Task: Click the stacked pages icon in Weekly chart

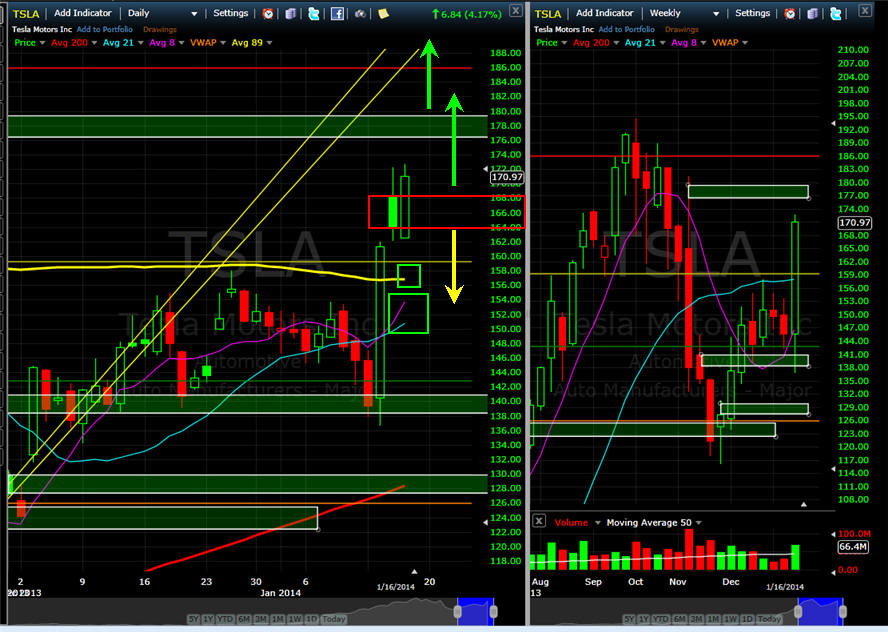Action: (812, 14)
